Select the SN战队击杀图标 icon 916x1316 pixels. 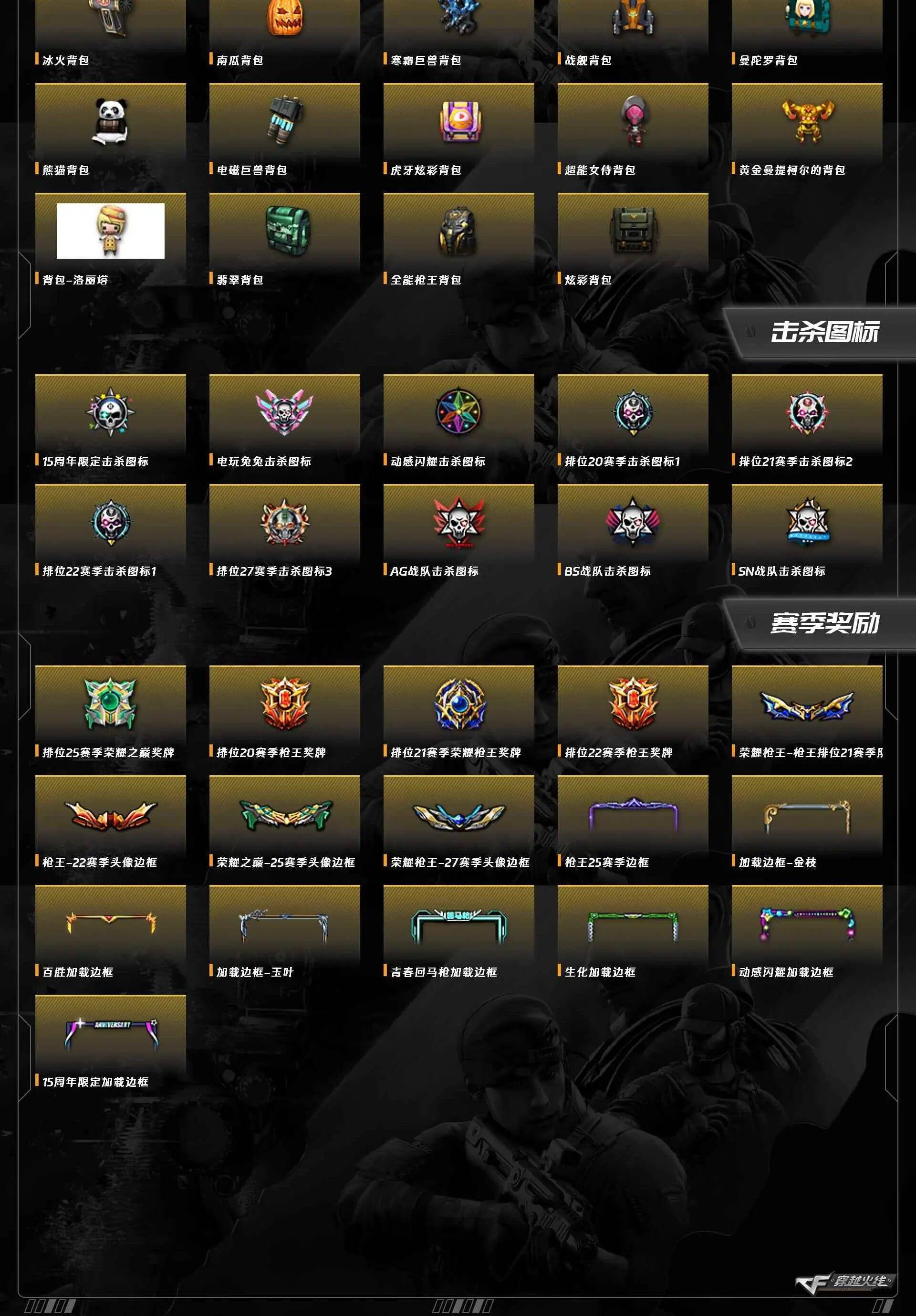807,522
